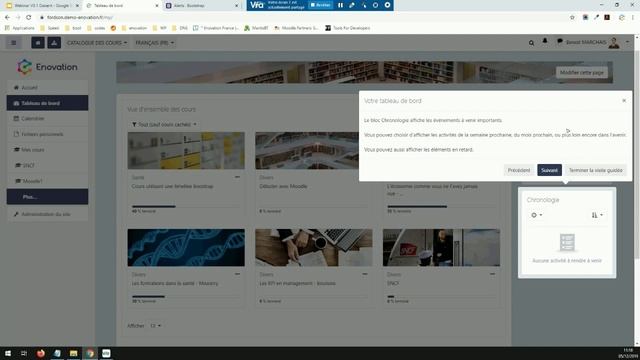Click Modifier cette page button

coord(582,72)
